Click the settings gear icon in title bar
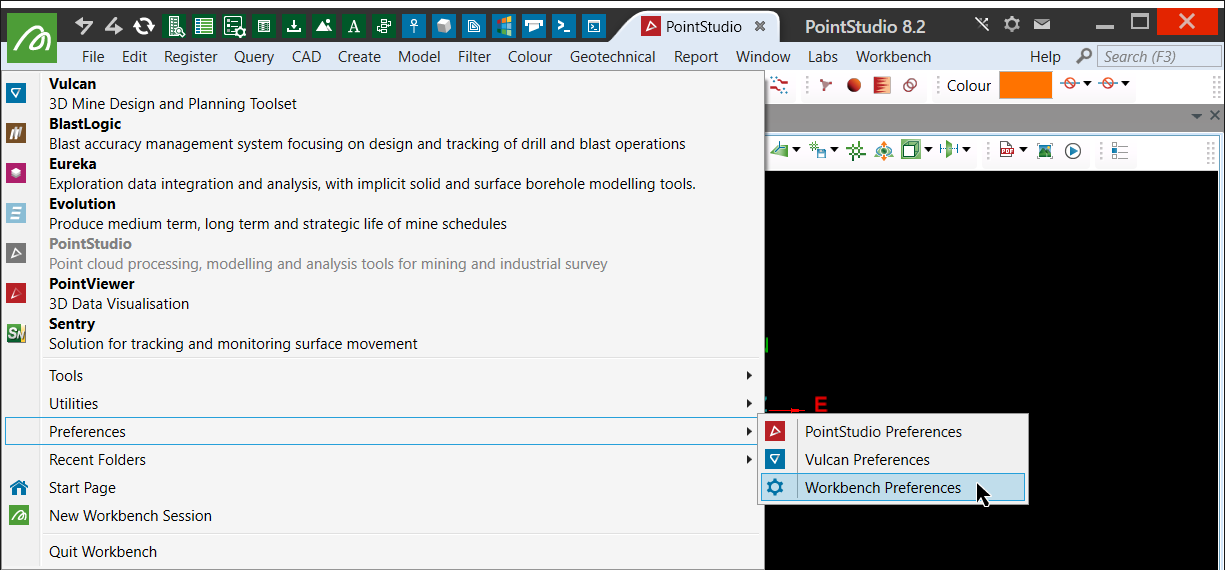 [1012, 24]
